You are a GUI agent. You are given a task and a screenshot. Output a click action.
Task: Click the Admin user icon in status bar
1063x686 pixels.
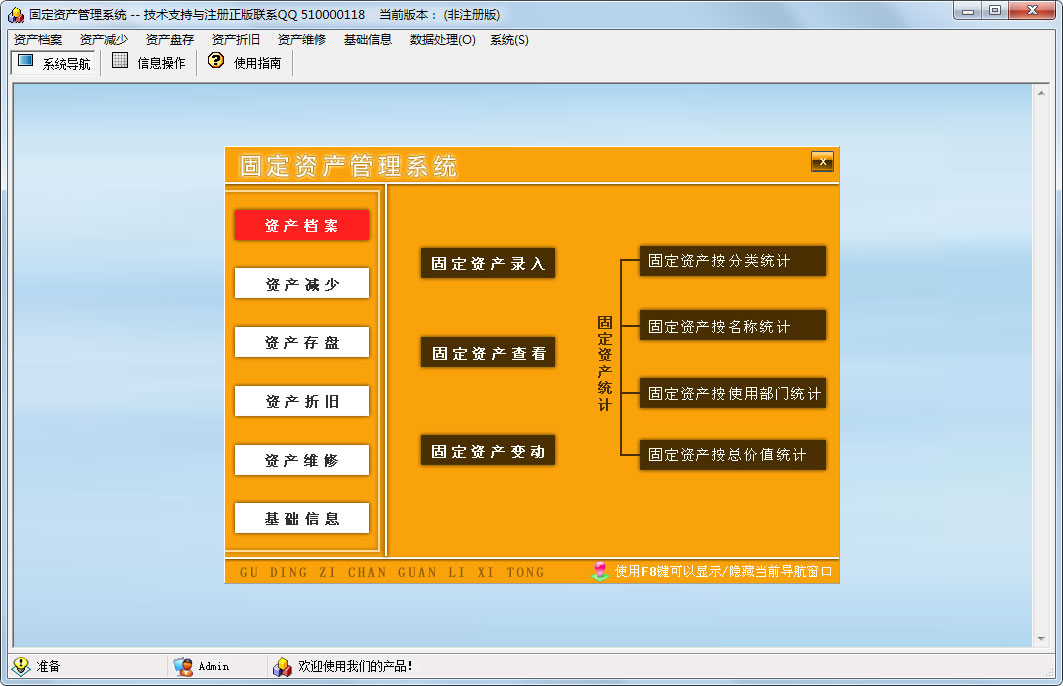click(183, 666)
